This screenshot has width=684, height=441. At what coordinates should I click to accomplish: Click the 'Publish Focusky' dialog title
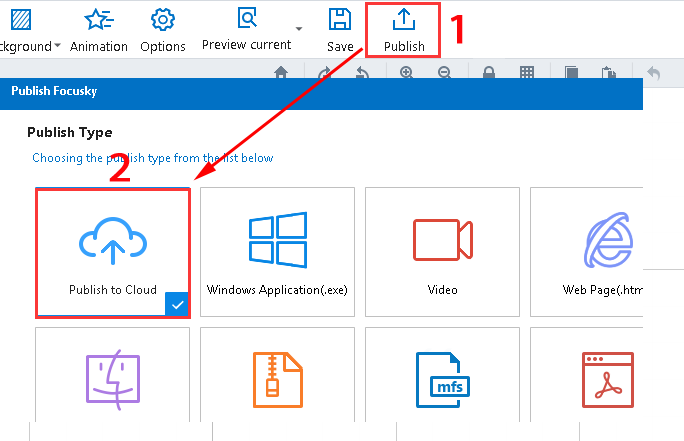coord(54,91)
